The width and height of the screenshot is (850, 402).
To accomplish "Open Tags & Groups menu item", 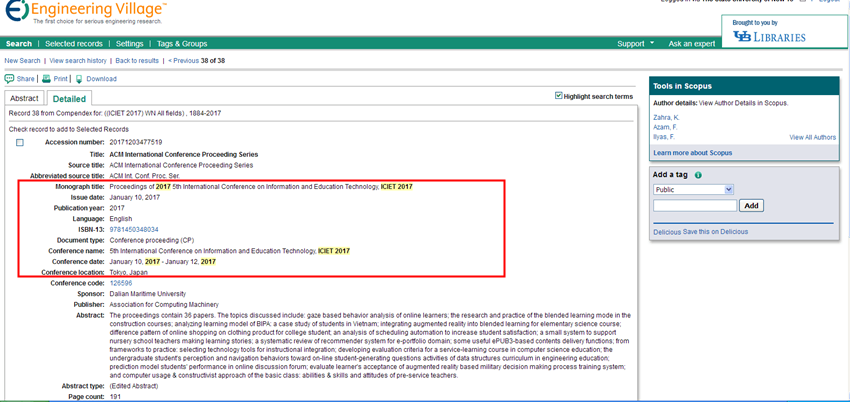I will (182, 44).
